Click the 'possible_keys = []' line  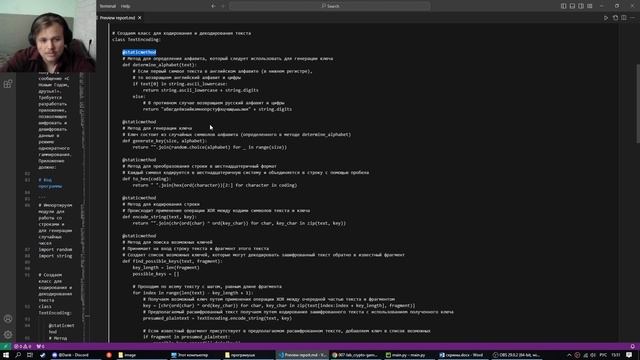point(156,274)
